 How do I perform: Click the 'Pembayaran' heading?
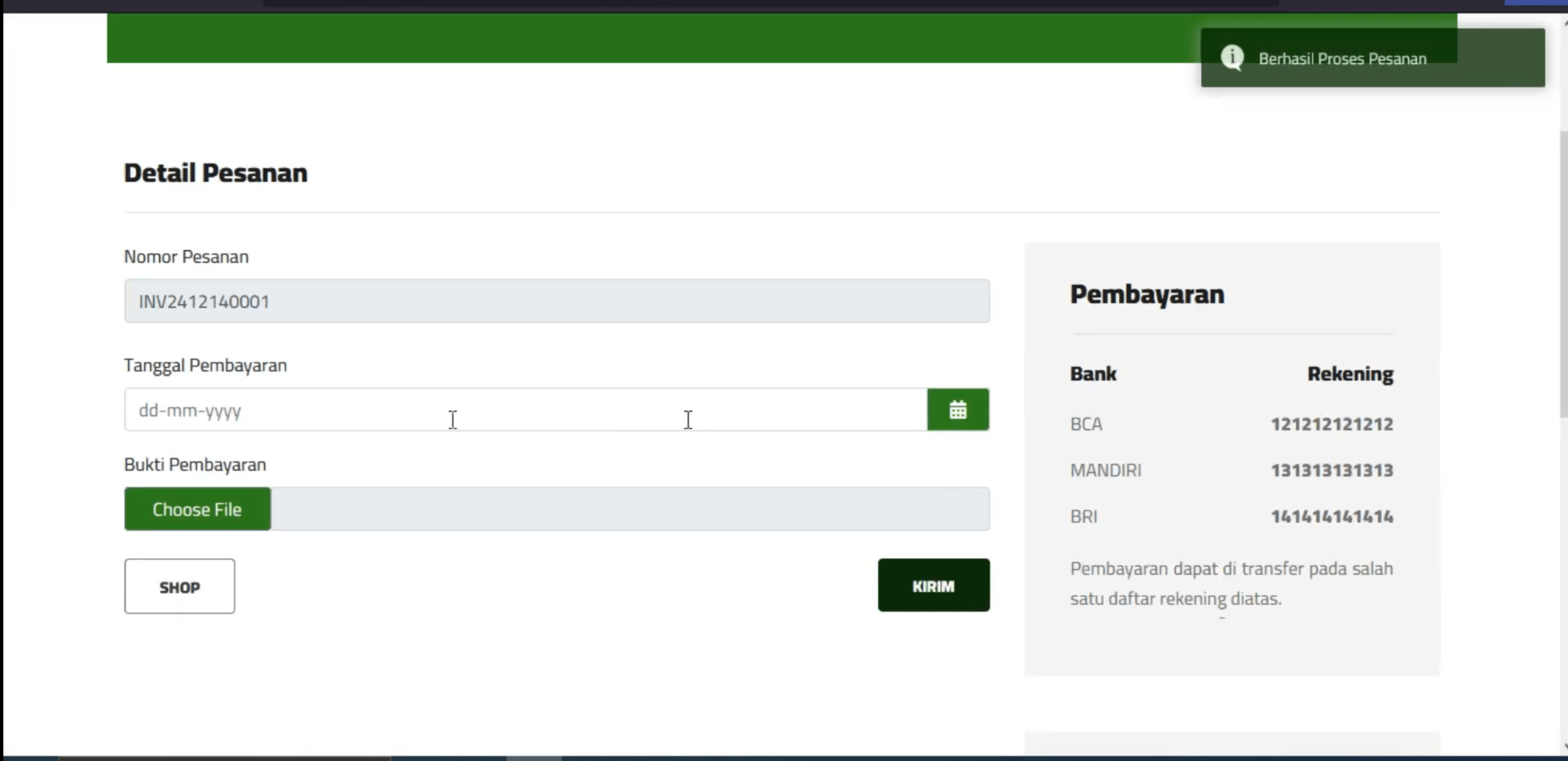point(1147,295)
